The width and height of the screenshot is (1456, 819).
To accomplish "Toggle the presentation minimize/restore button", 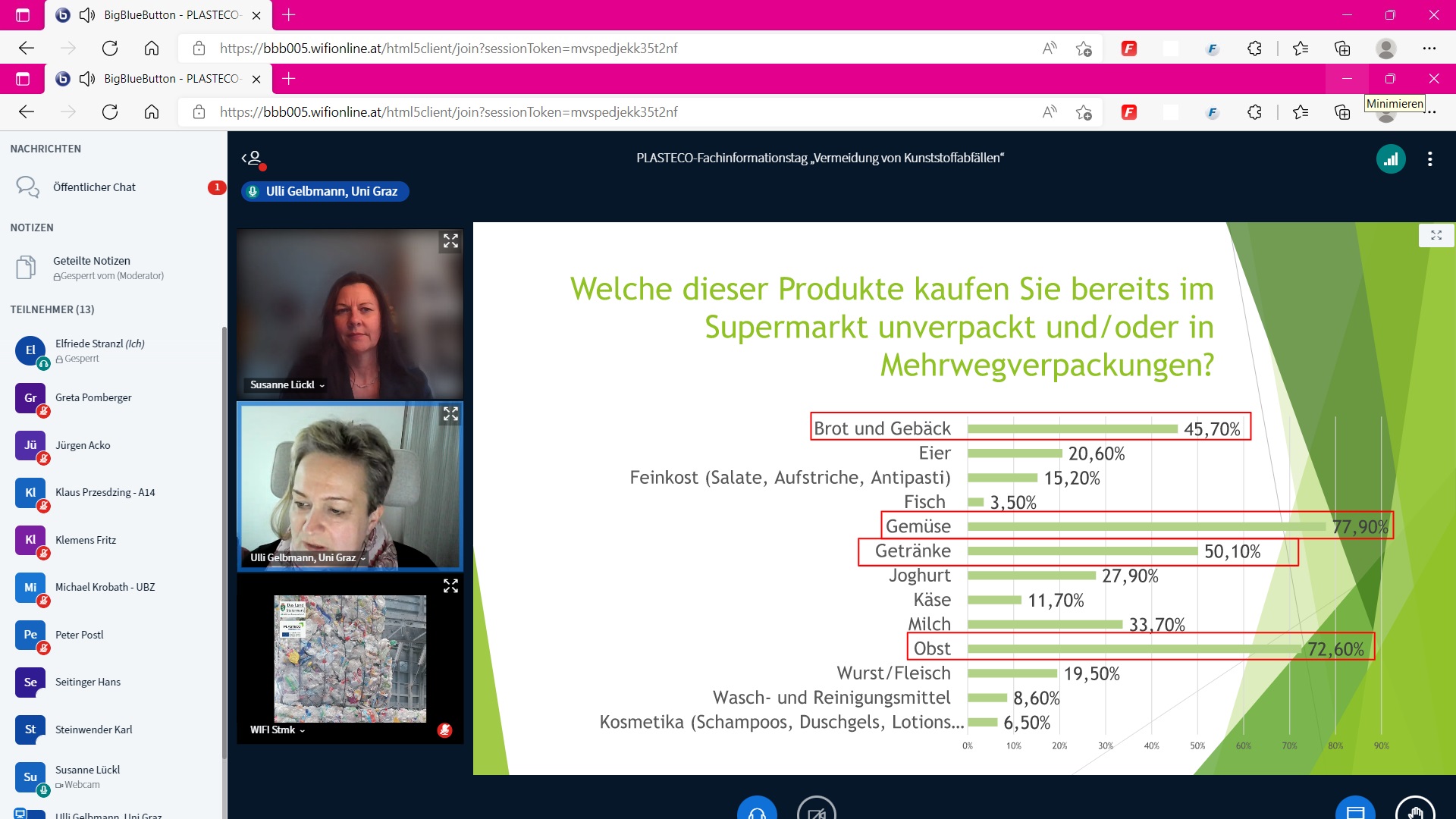I will click(1355, 810).
